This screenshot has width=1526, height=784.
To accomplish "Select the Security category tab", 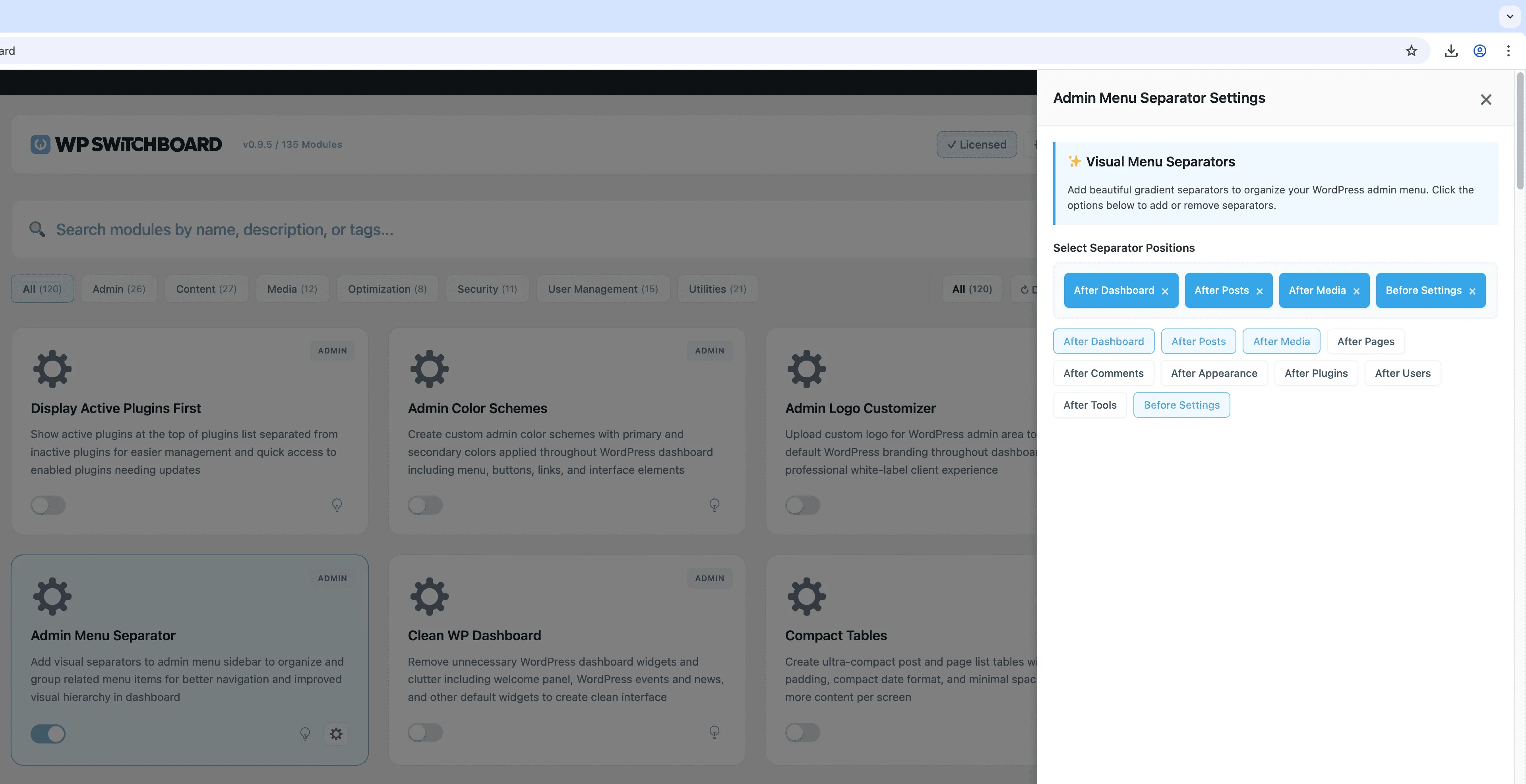I will tap(487, 289).
